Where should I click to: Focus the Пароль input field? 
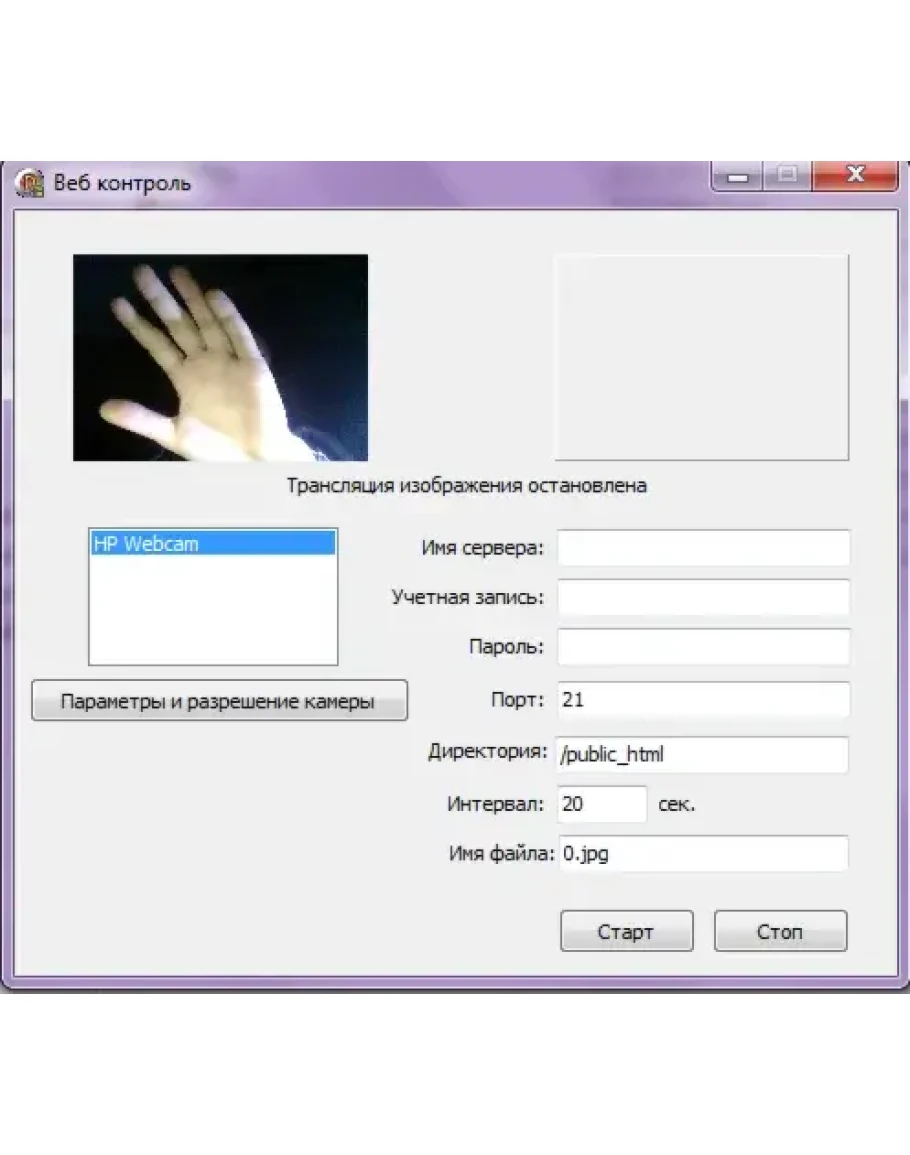click(x=703, y=646)
